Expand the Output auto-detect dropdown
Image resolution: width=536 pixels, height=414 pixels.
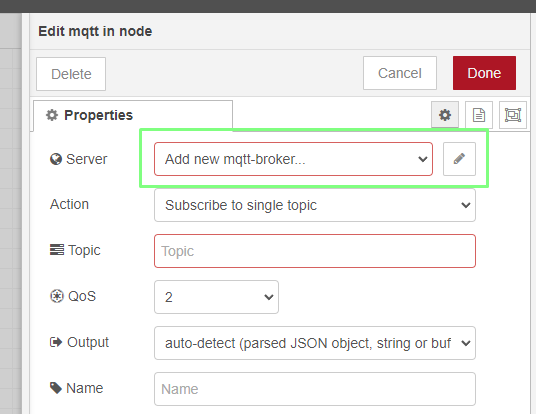click(x=314, y=343)
